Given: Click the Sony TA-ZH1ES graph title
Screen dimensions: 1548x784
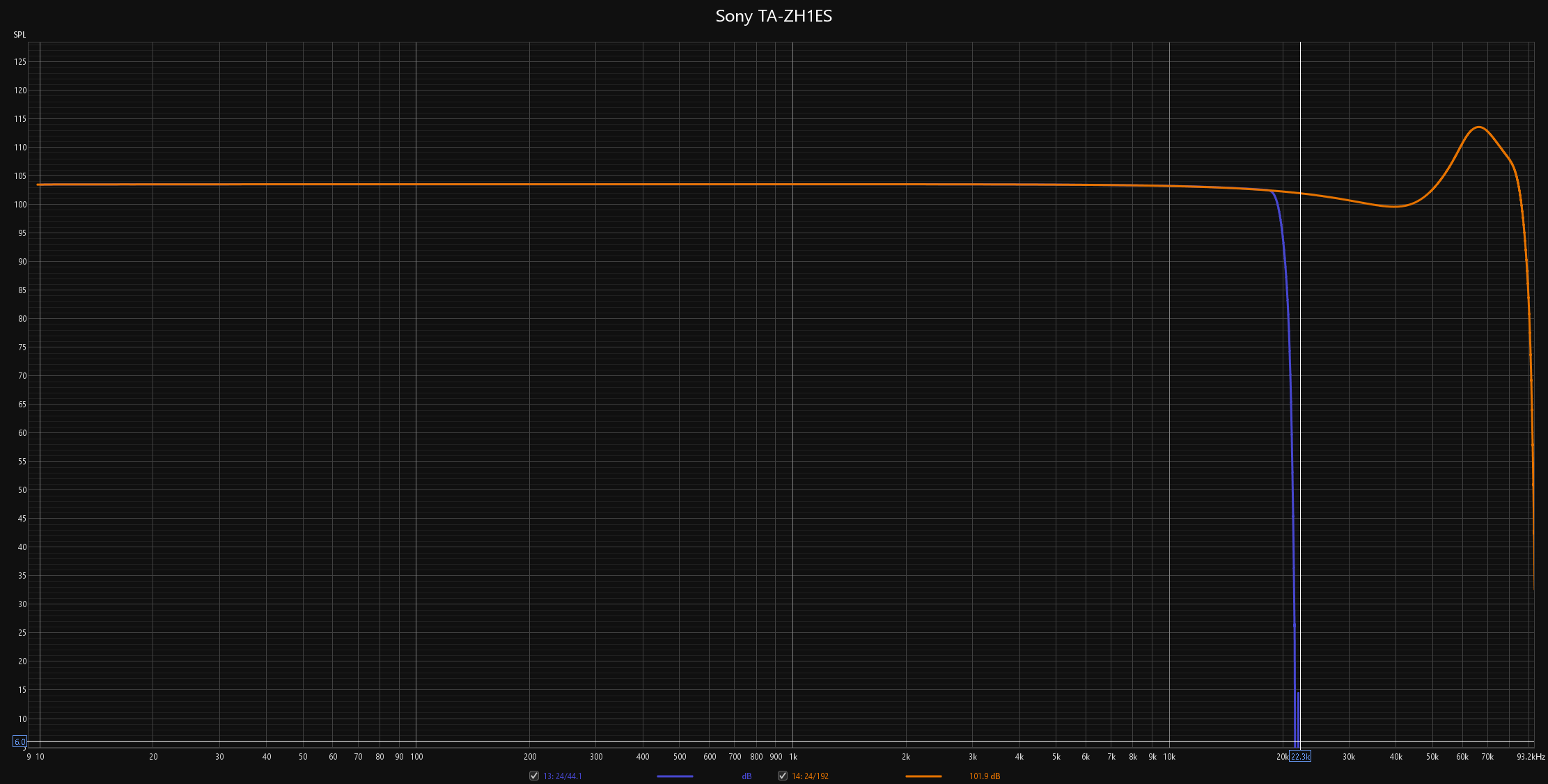Looking at the screenshot, I should pyautogui.click(x=774, y=16).
